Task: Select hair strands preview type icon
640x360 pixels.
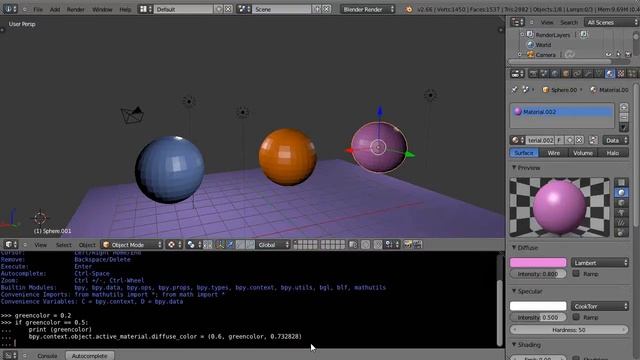Action: [621, 222]
